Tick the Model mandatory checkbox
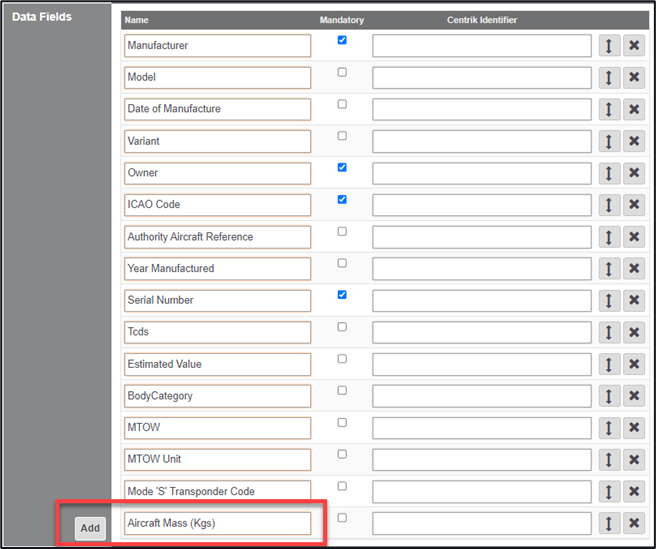 click(x=342, y=72)
